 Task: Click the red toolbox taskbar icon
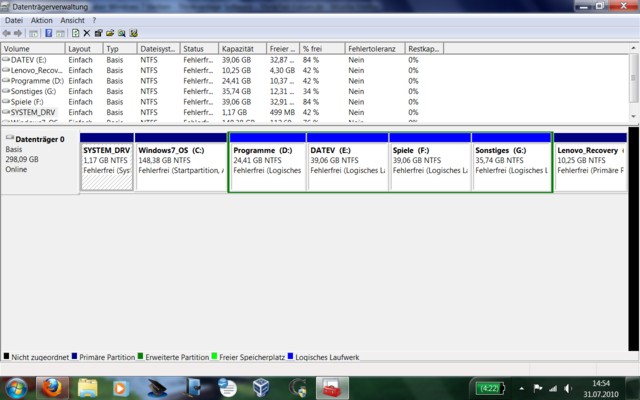pyautogui.click(x=332, y=388)
